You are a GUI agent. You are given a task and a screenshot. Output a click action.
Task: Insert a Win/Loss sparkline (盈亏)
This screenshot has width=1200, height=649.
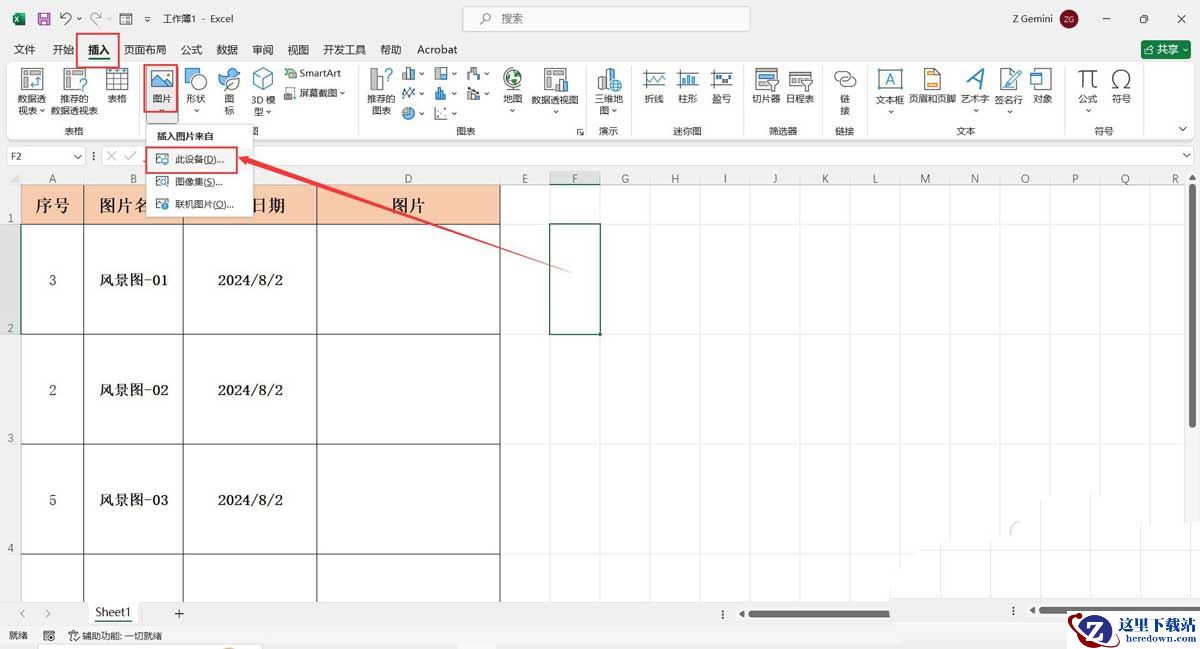[x=721, y=87]
